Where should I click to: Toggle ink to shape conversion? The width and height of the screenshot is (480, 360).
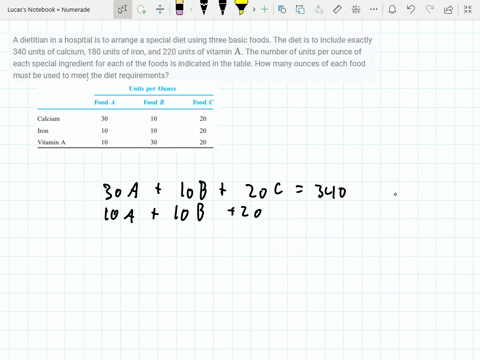click(282, 9)
